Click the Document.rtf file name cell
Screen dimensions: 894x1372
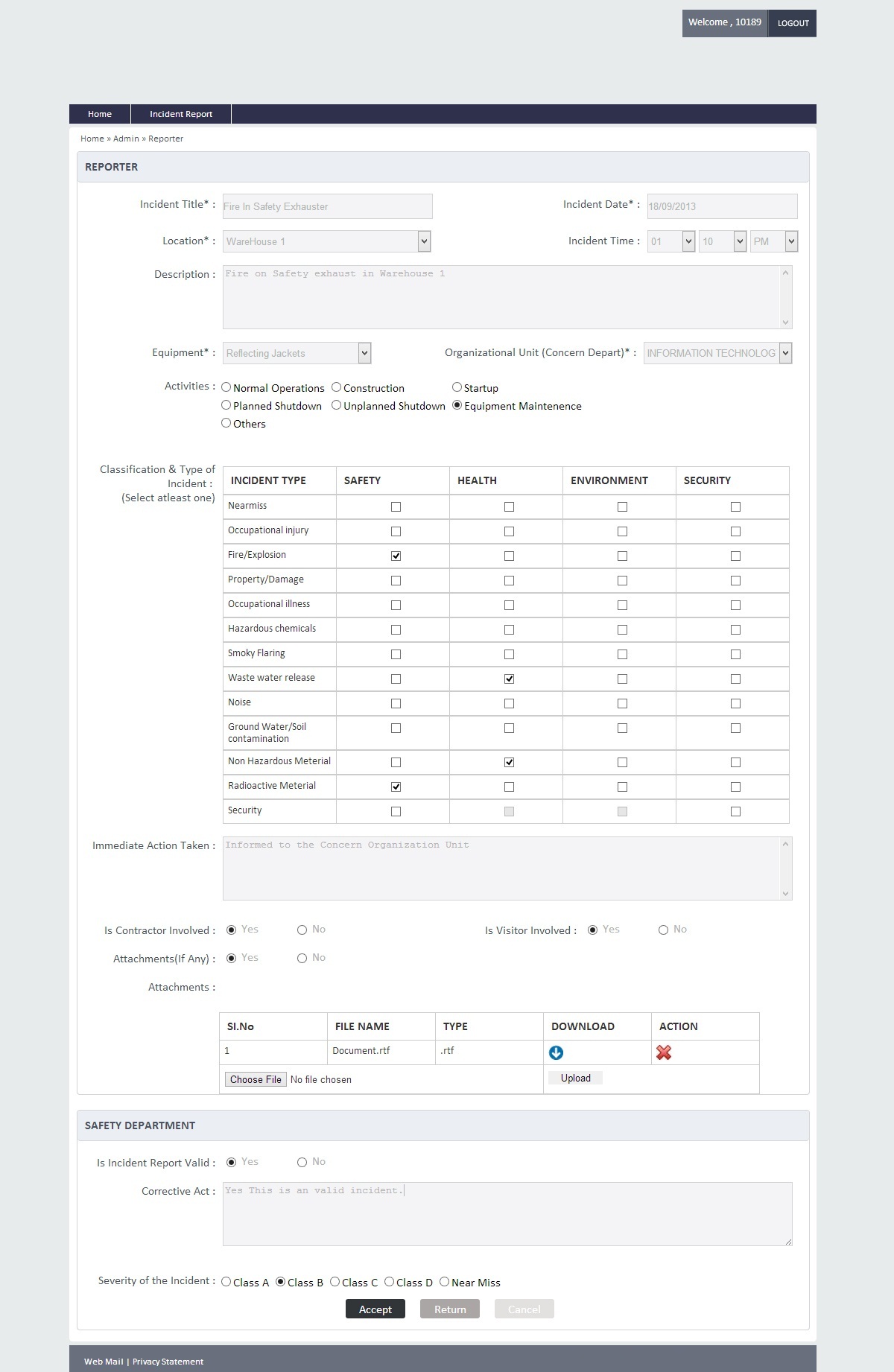tap(381, 1052)
